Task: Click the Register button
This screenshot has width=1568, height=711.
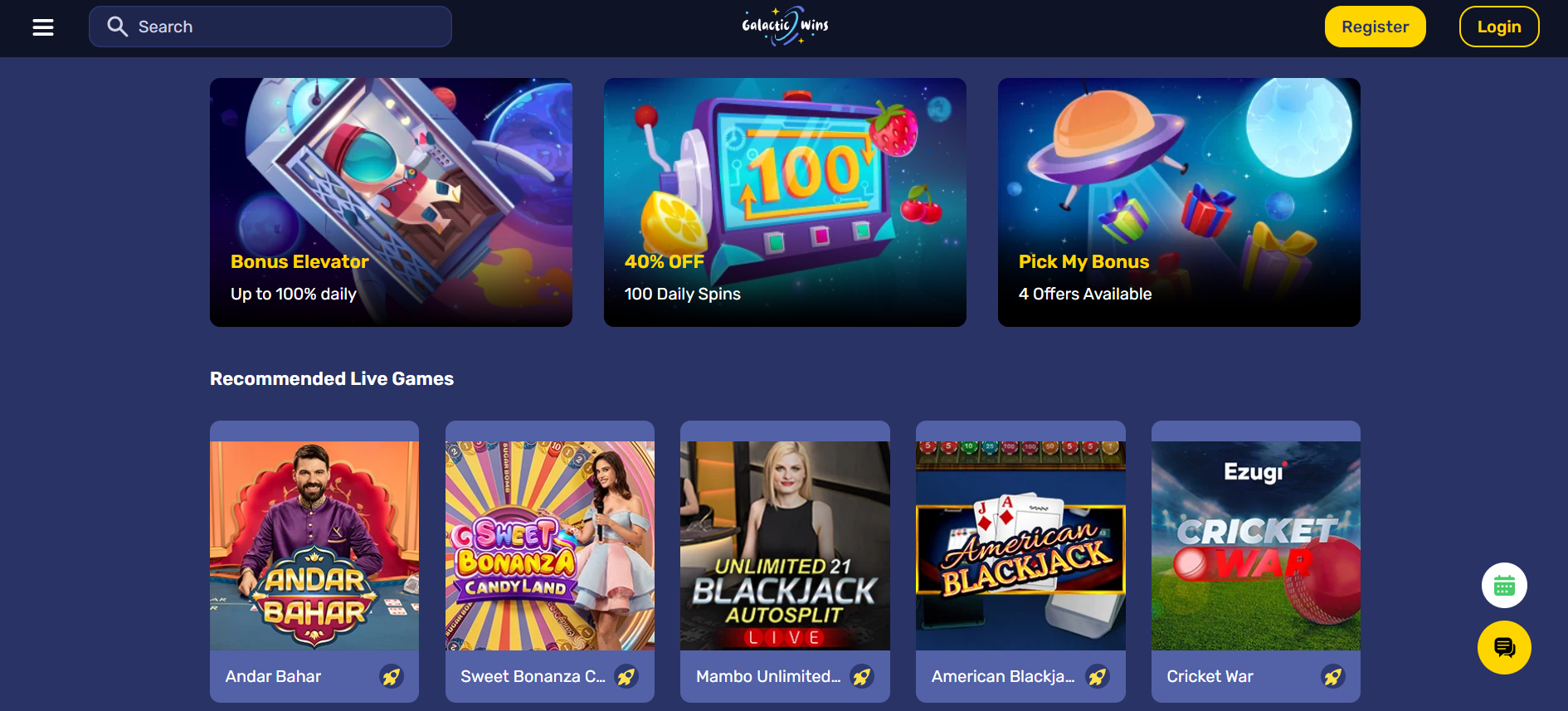Action: 1375,27
